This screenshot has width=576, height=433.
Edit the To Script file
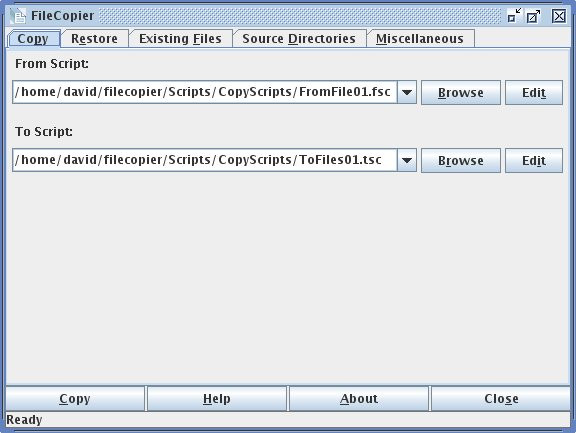534,160
